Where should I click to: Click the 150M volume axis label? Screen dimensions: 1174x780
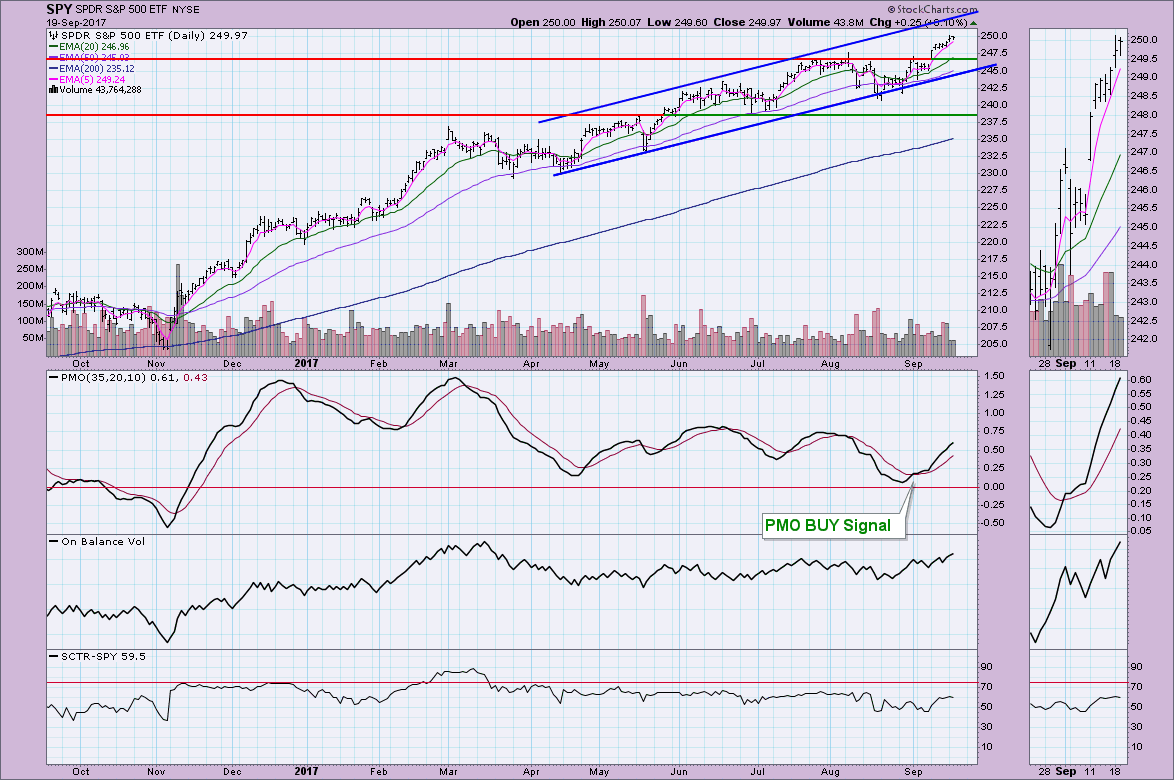tap(30, 303)
